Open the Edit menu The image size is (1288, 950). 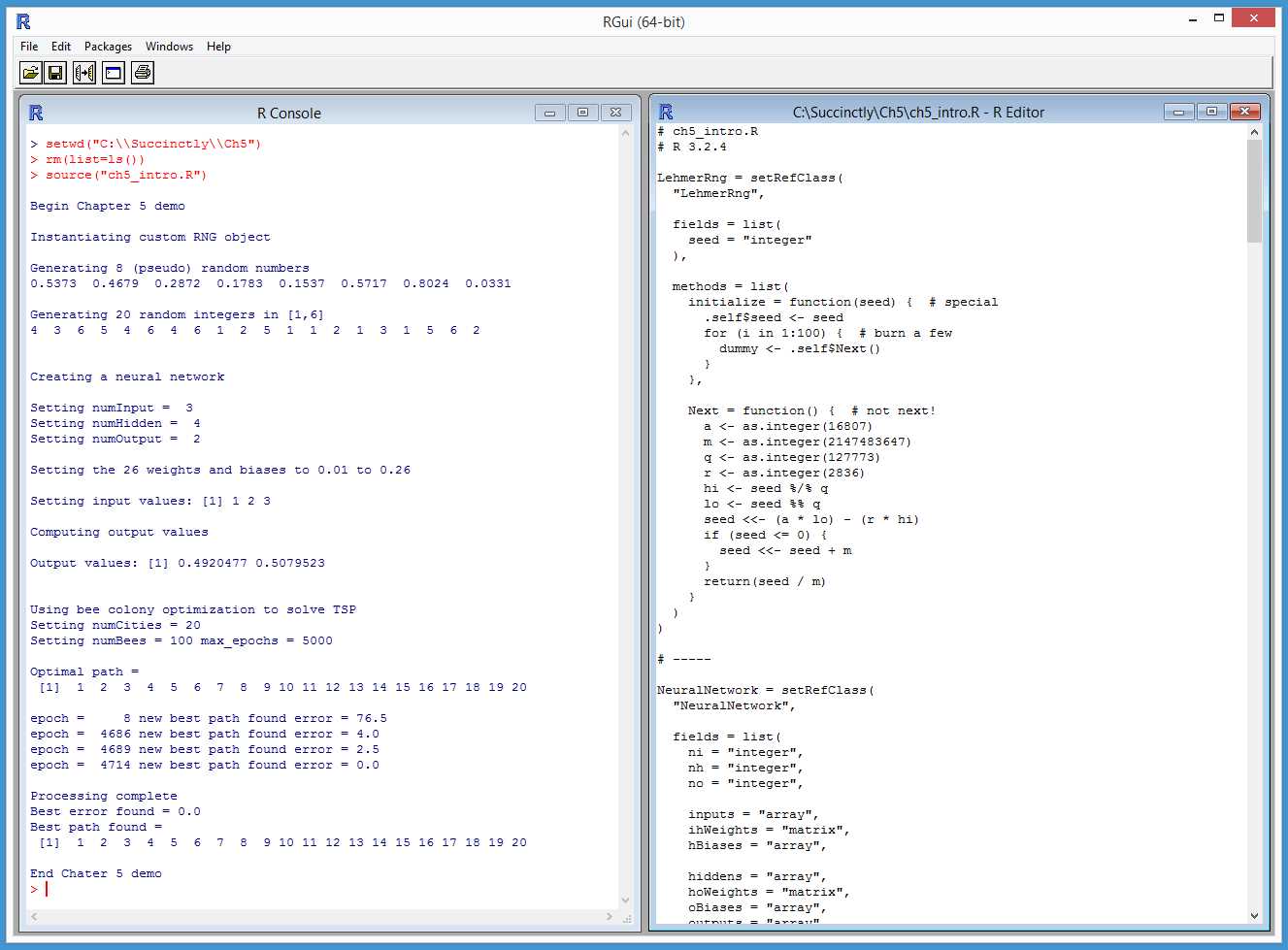[x=60, y=46]
